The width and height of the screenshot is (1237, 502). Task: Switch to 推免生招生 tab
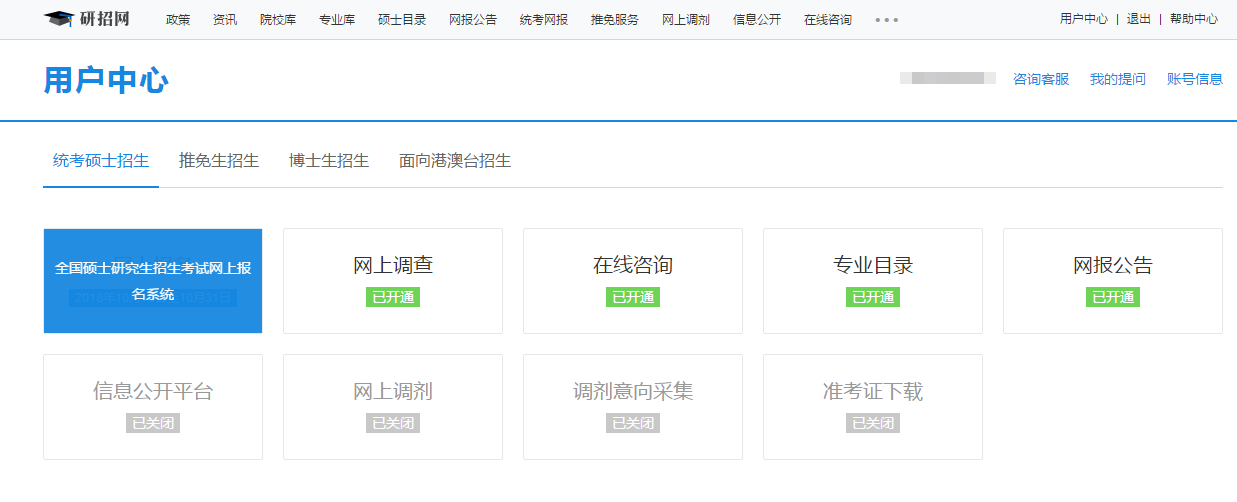(218, 161)
